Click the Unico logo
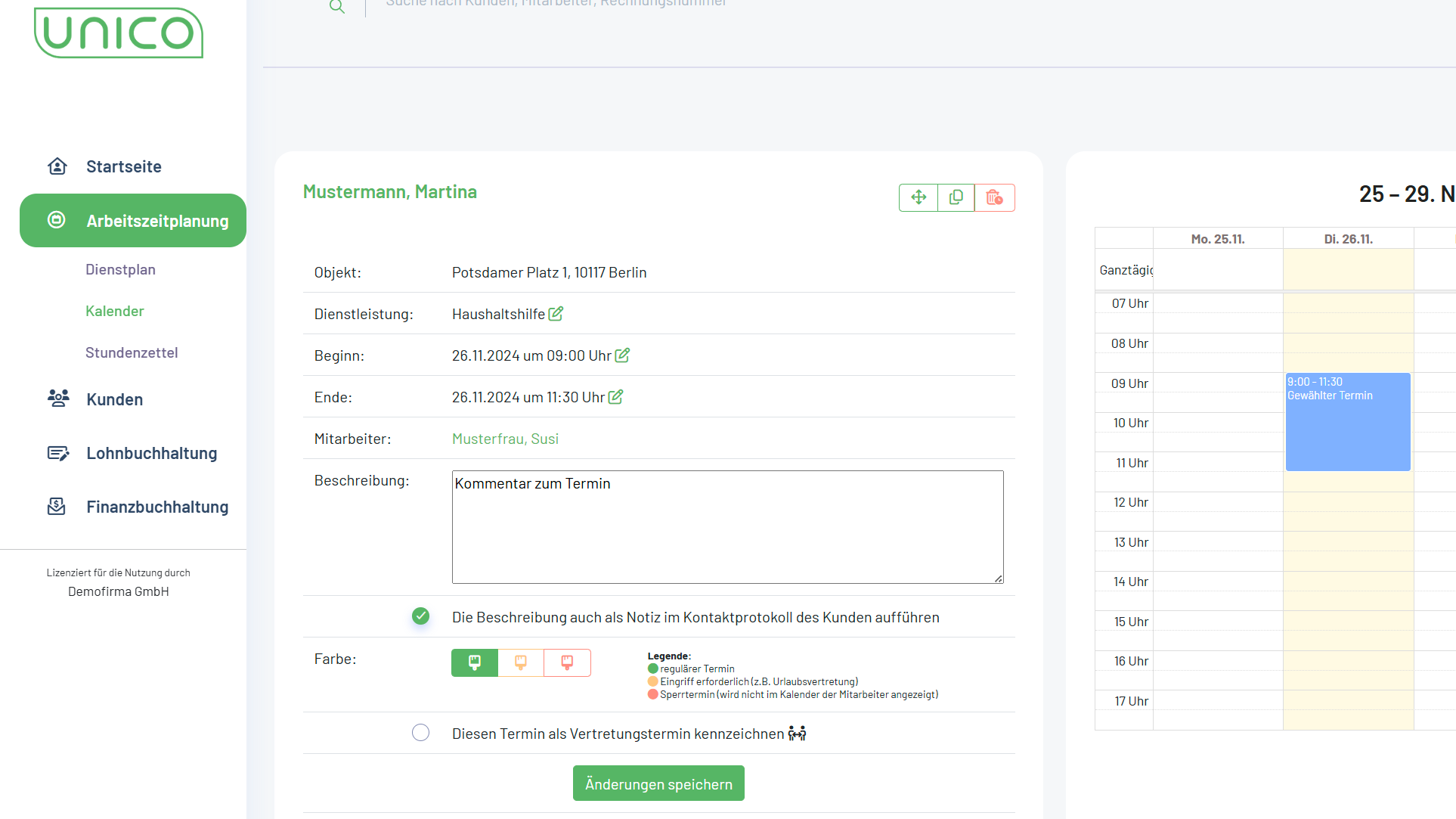 (119, 33)
